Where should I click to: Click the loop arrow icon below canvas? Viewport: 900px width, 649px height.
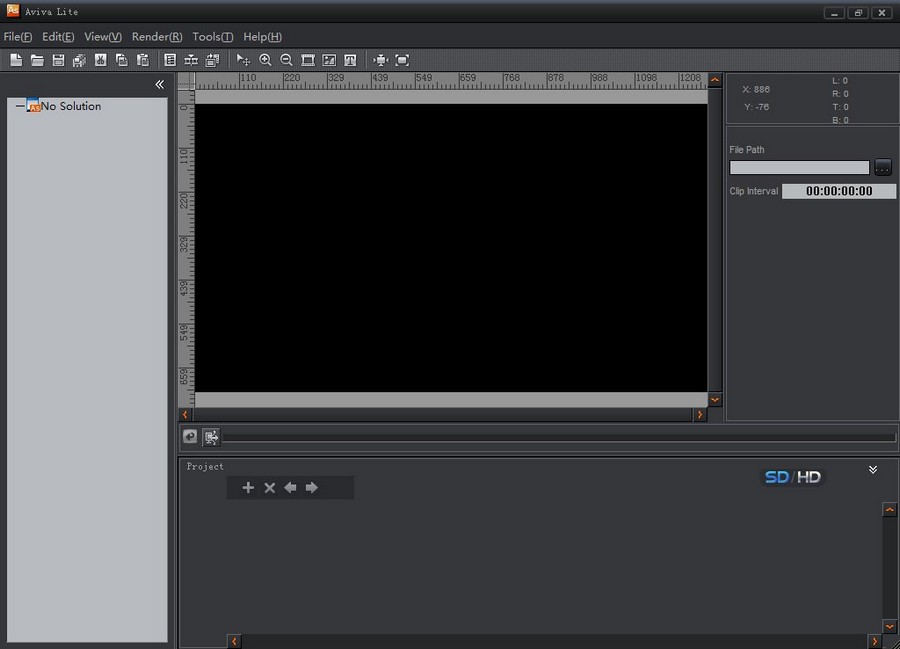(x=190, y=437)
